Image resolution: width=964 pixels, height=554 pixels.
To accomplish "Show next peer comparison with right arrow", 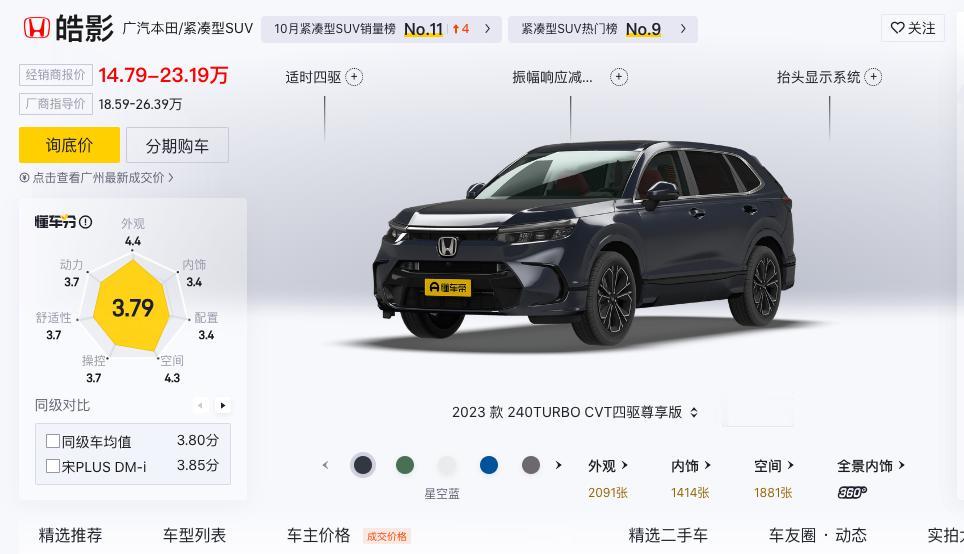I will [x=223, y=405].
